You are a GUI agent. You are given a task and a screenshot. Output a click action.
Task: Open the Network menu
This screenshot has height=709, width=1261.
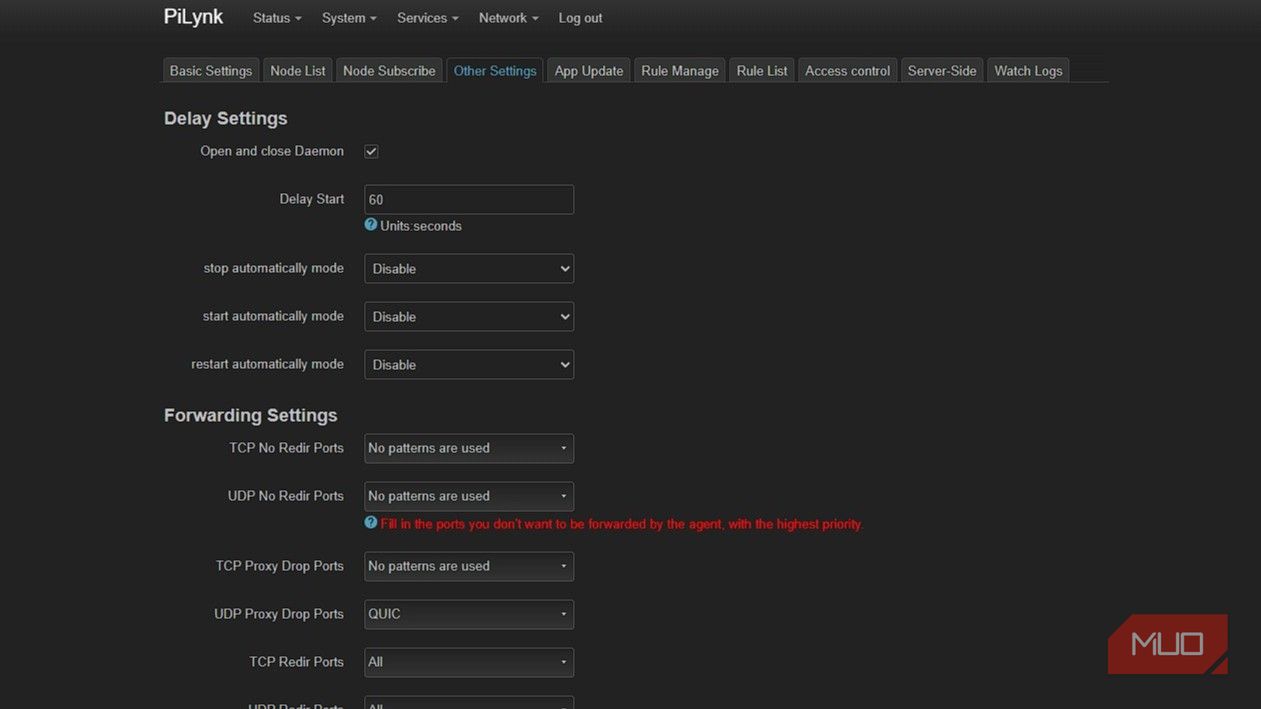coord(508,18)
